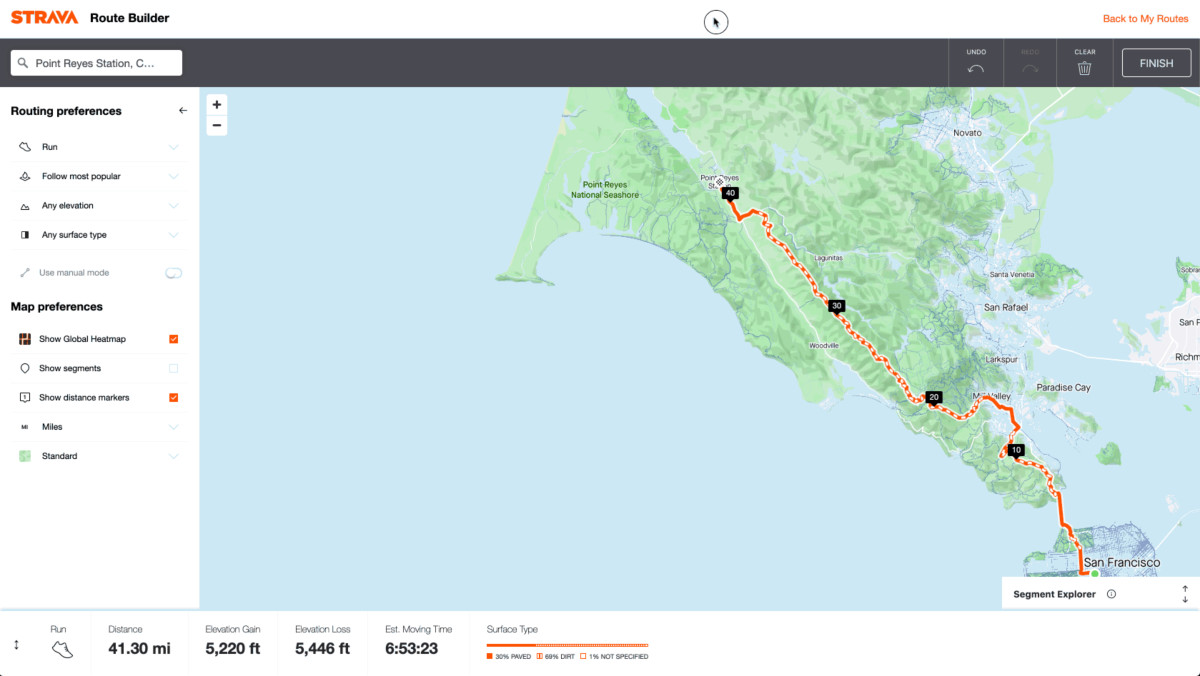Click the Standard map style icon
The height and width of the screenshot is (676, 1200).
pyautogui.click(x=25, y=456)
